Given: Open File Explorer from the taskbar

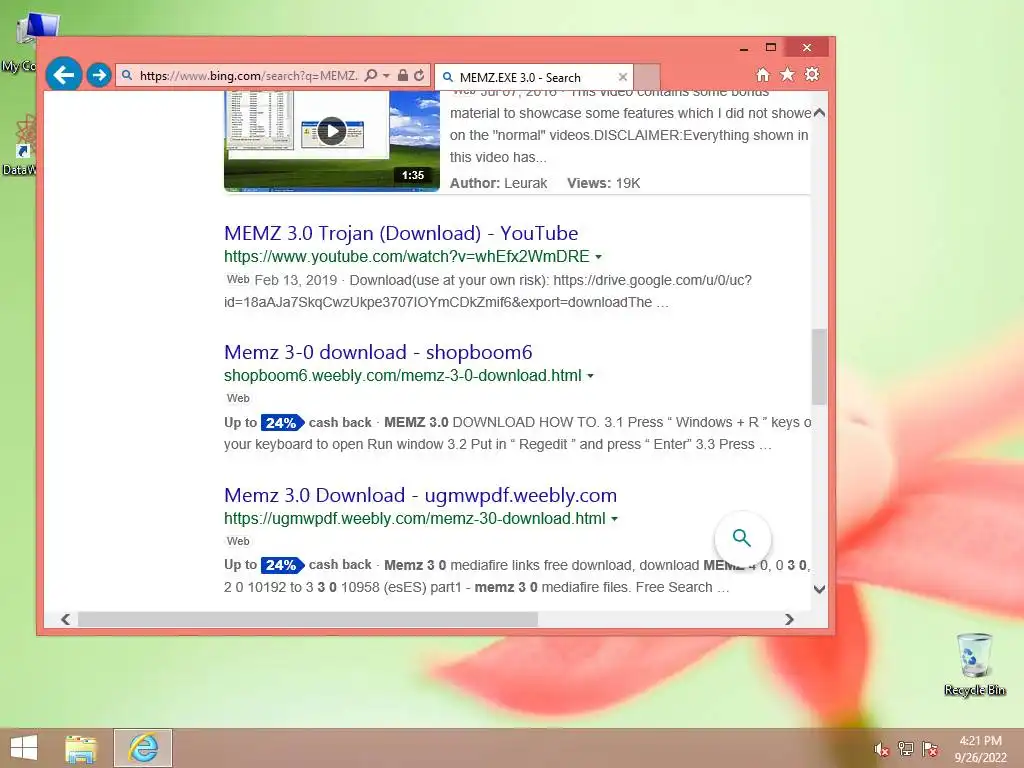Looking at the screenshot, I should pyautogui.click(x=81, y=748).
